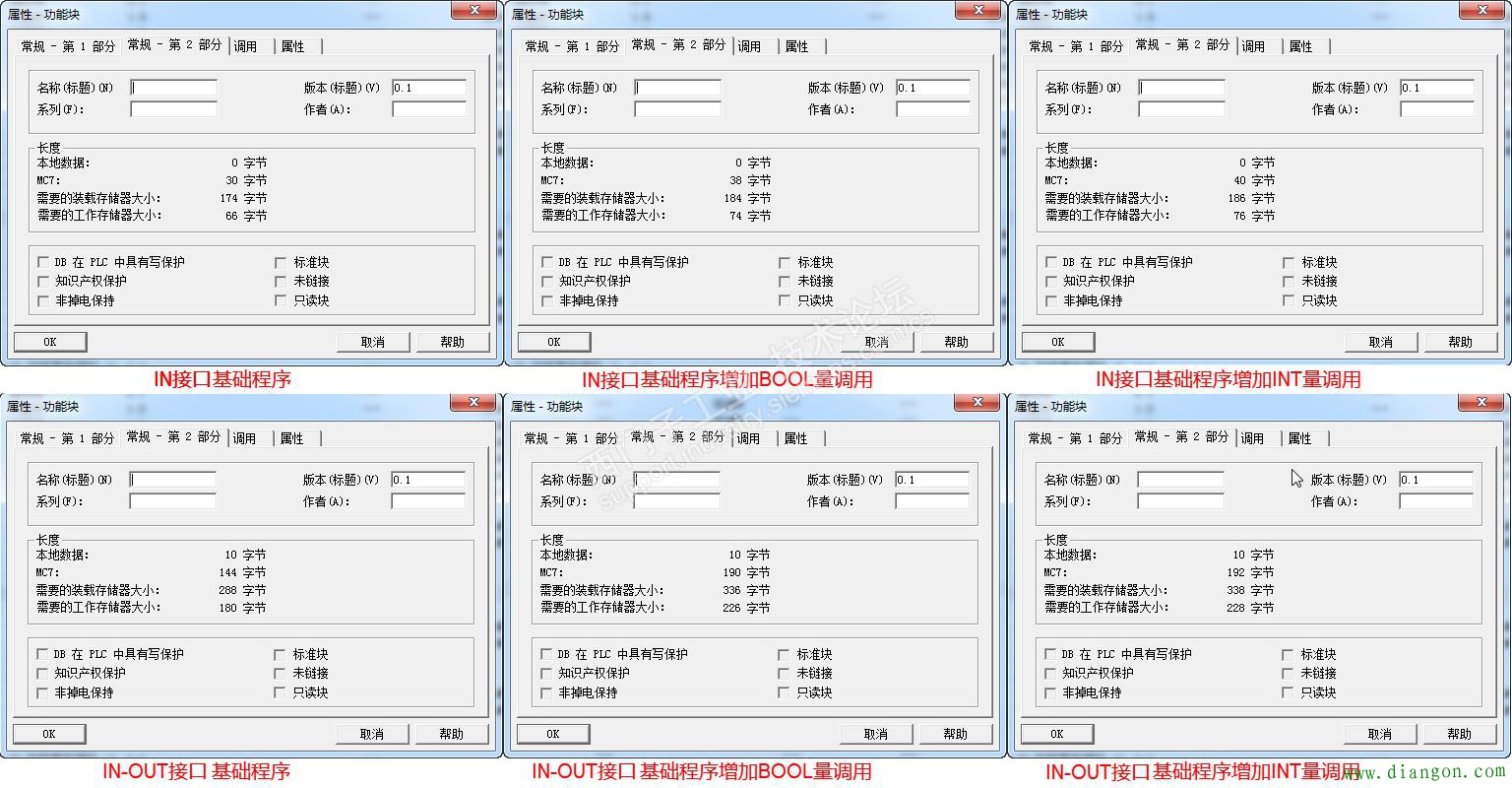Open 常规 - 第 1 部分 tab in MC7 144 dialog
This screenshot has height=788, width=1512.
(68, 438)
